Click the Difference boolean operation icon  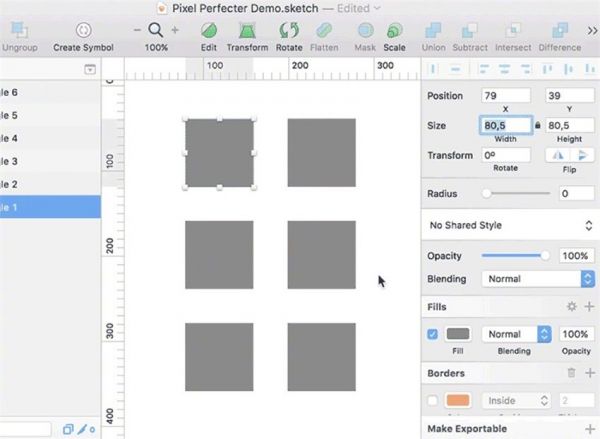[x=559, y=31]
